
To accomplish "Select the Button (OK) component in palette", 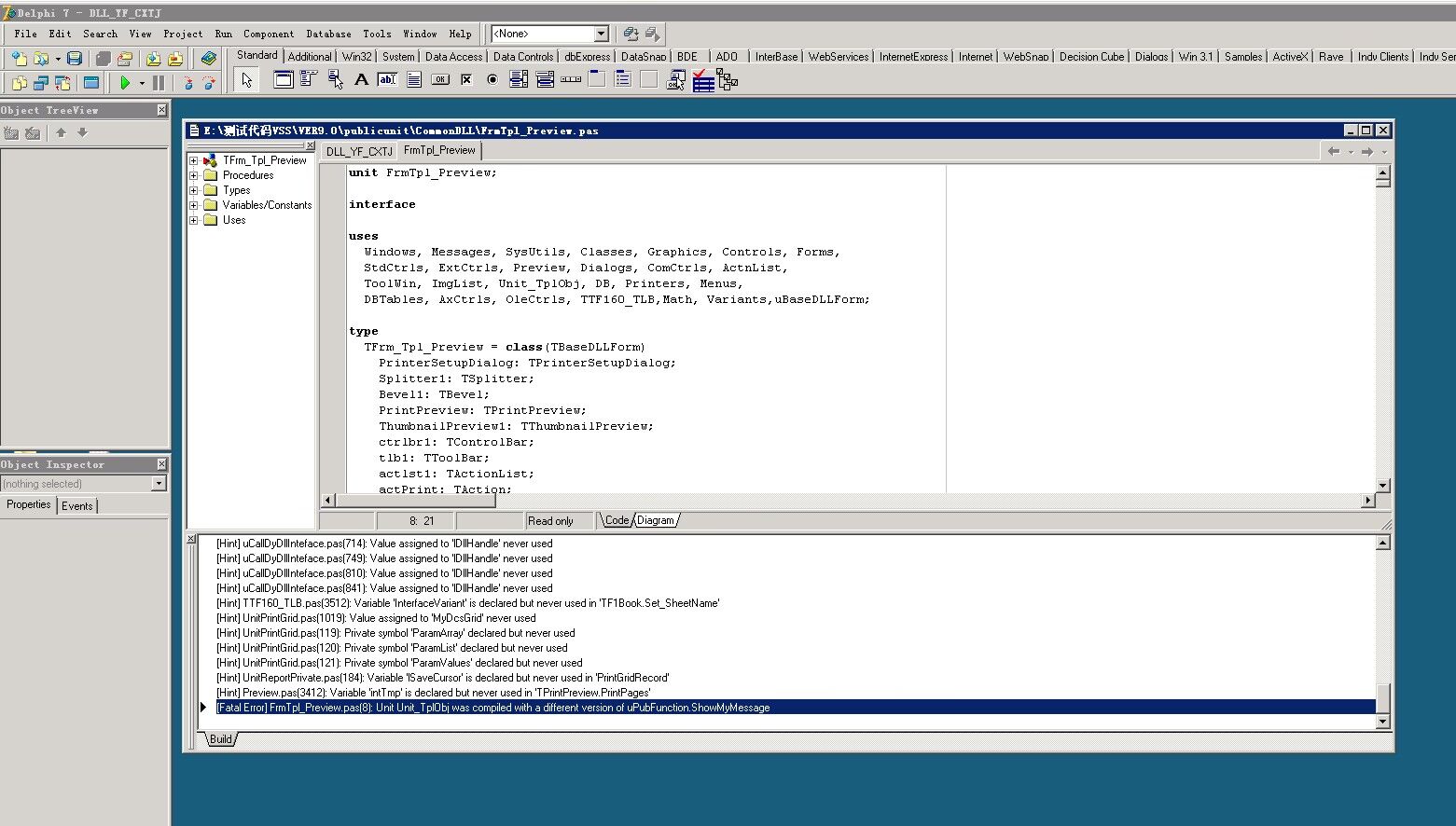I will (x=440, y=80).
